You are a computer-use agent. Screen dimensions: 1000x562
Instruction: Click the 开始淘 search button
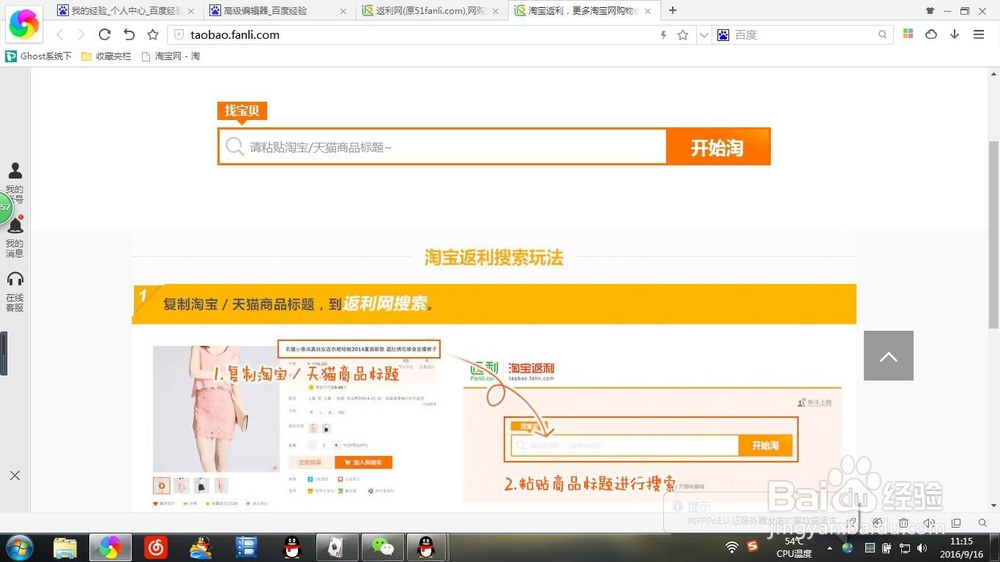coord(718,147)
